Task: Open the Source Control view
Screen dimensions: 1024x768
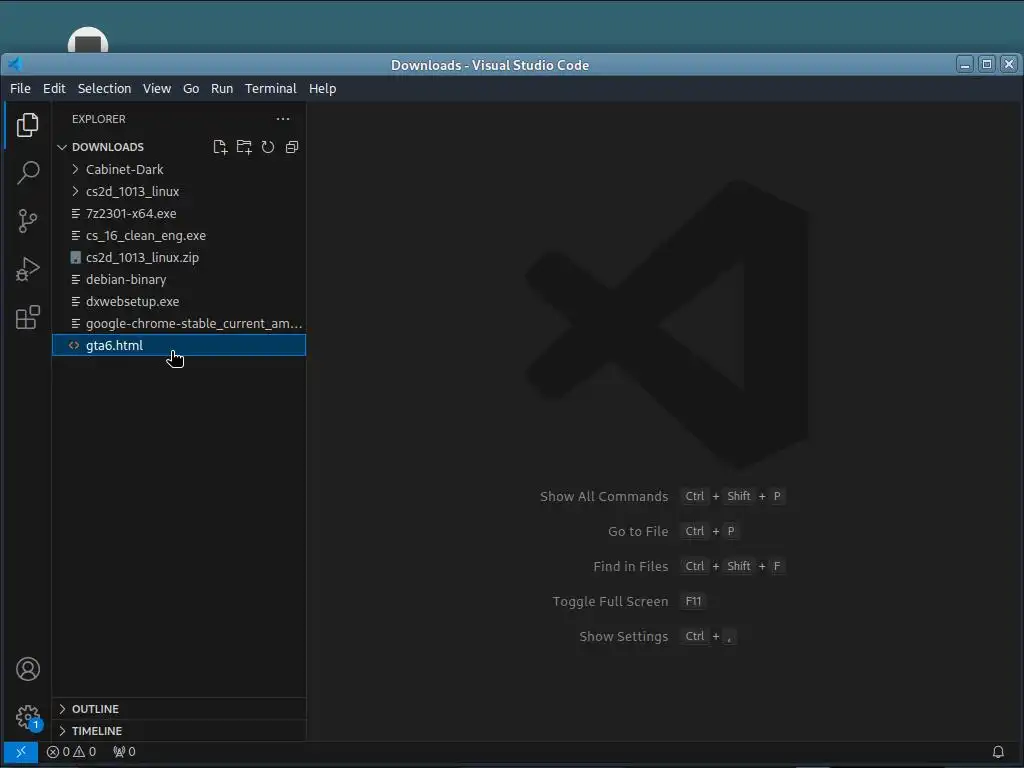Action: (x=27, y=221)
